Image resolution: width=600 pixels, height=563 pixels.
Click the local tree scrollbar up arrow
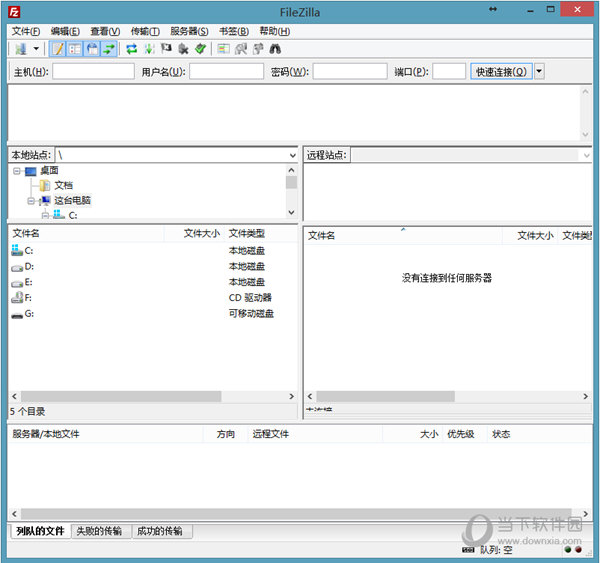(x=292, y=170)
